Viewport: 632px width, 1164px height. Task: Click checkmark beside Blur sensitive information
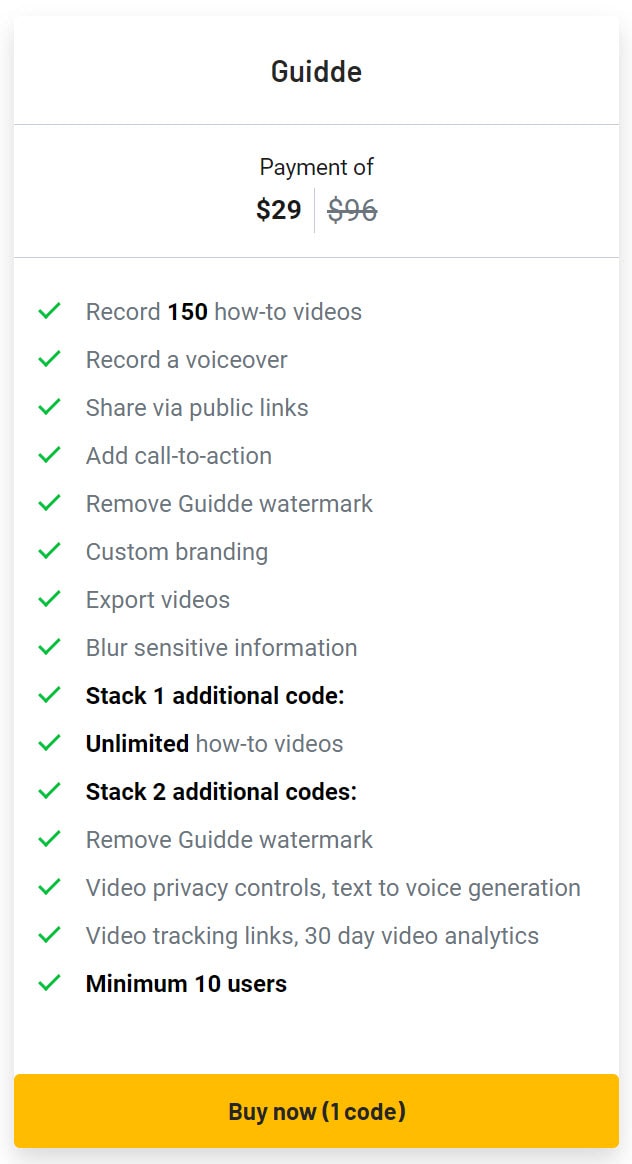coord(49,648)
